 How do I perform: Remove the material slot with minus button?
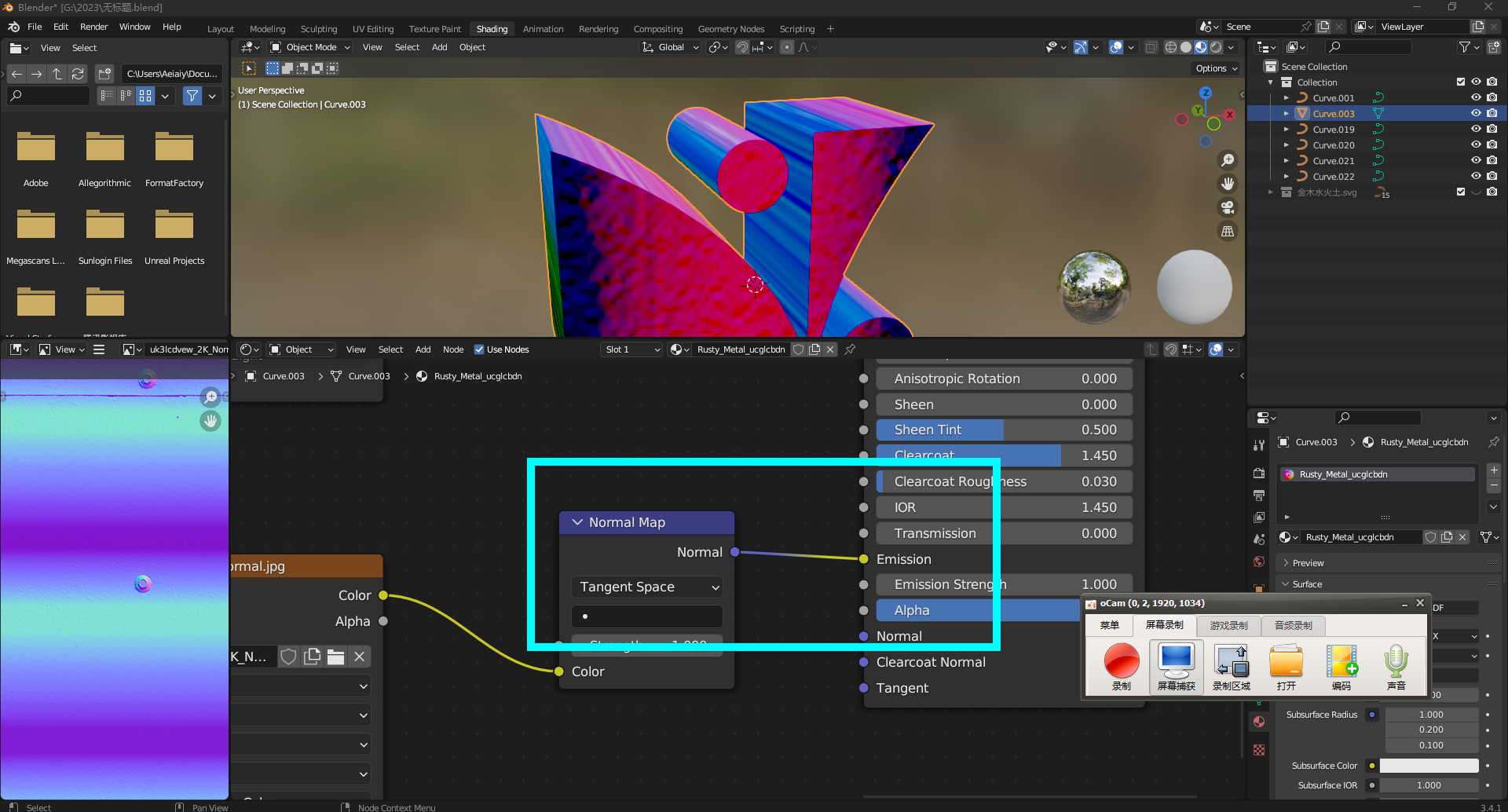click(1494, 486)
